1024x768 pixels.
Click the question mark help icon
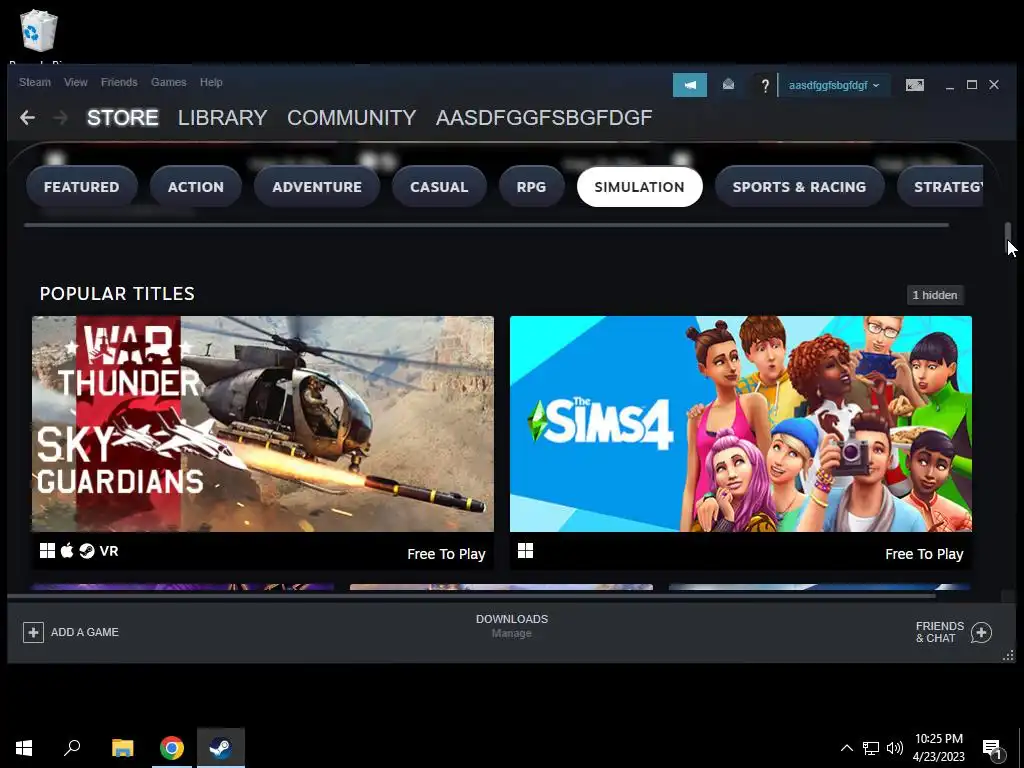[x=765, y=86]
